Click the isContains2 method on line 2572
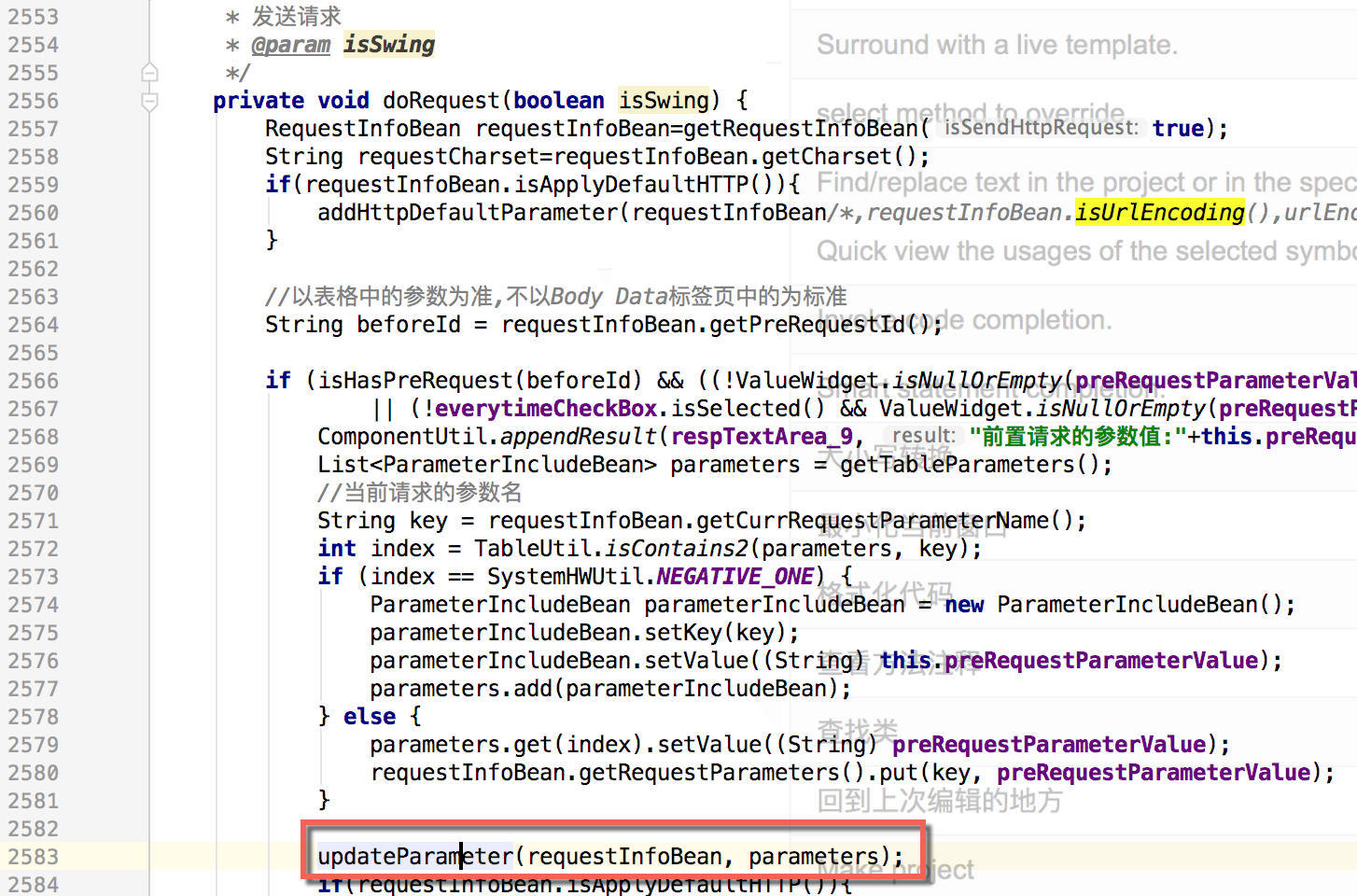 [x=678, y=549]
